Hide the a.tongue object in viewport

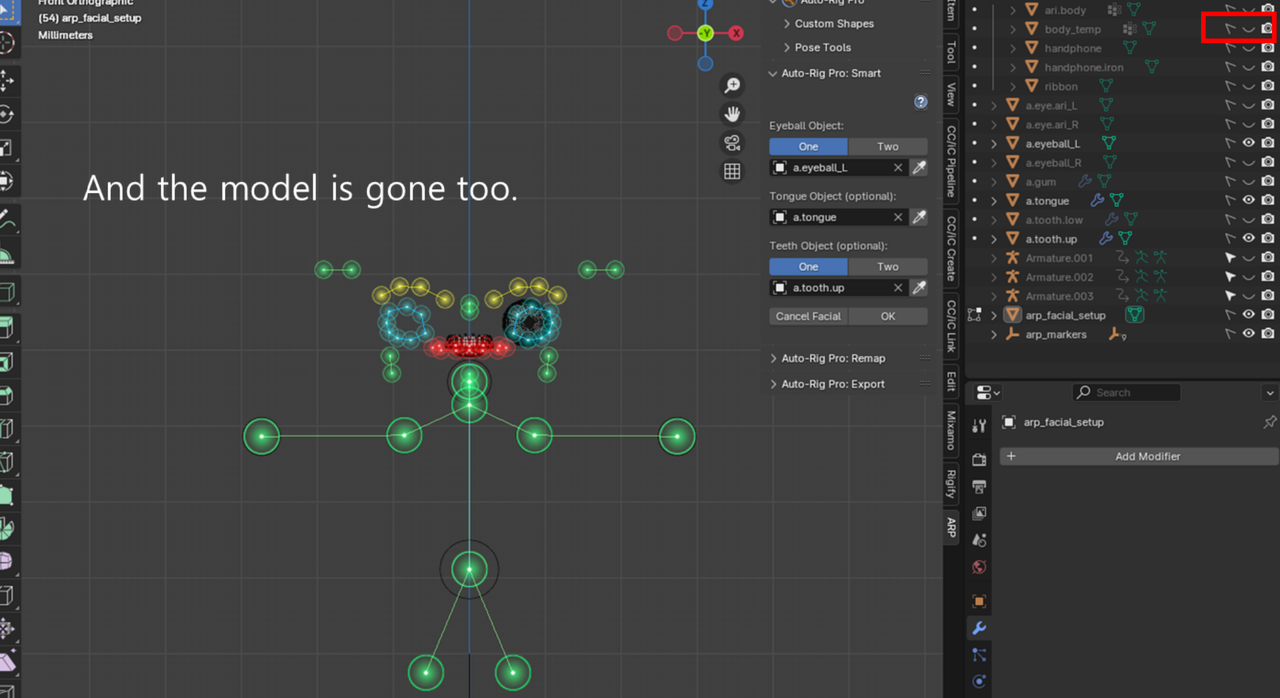(x=1248, y=201)
